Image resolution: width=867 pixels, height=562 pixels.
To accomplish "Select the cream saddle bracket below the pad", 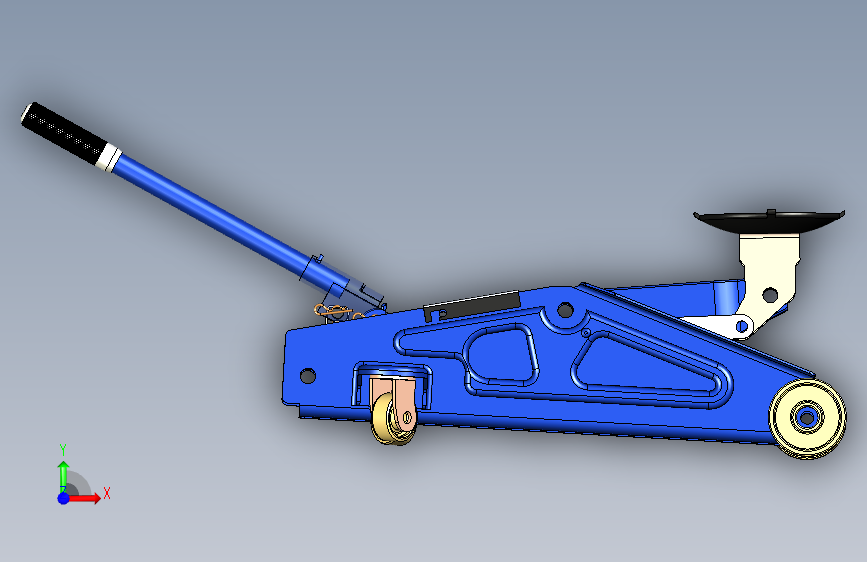I will click(769, 277).
